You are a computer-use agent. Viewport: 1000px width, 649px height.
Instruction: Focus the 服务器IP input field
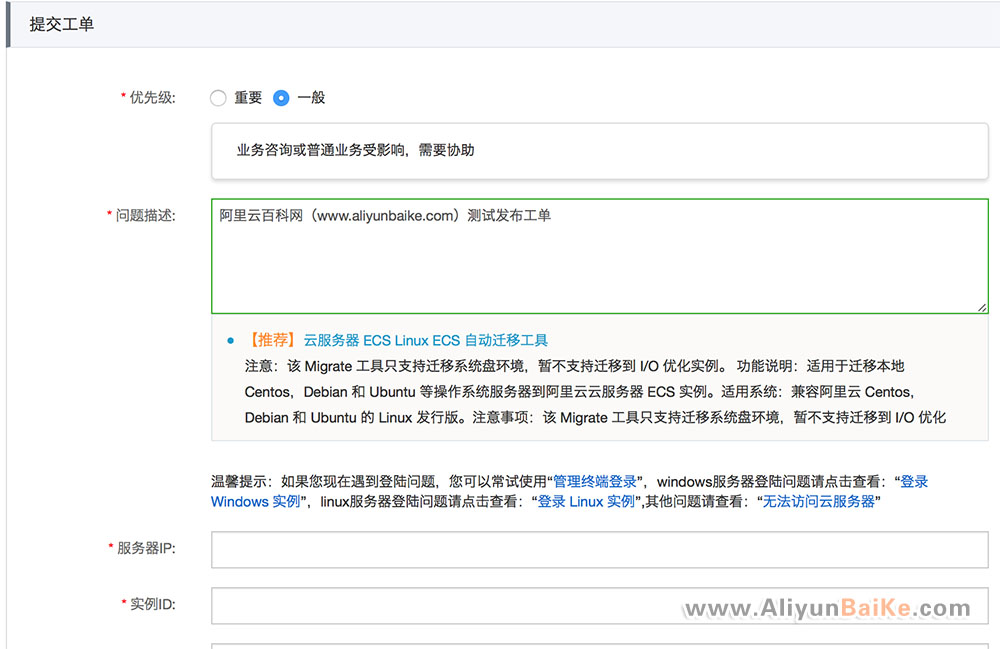(599, 550)
